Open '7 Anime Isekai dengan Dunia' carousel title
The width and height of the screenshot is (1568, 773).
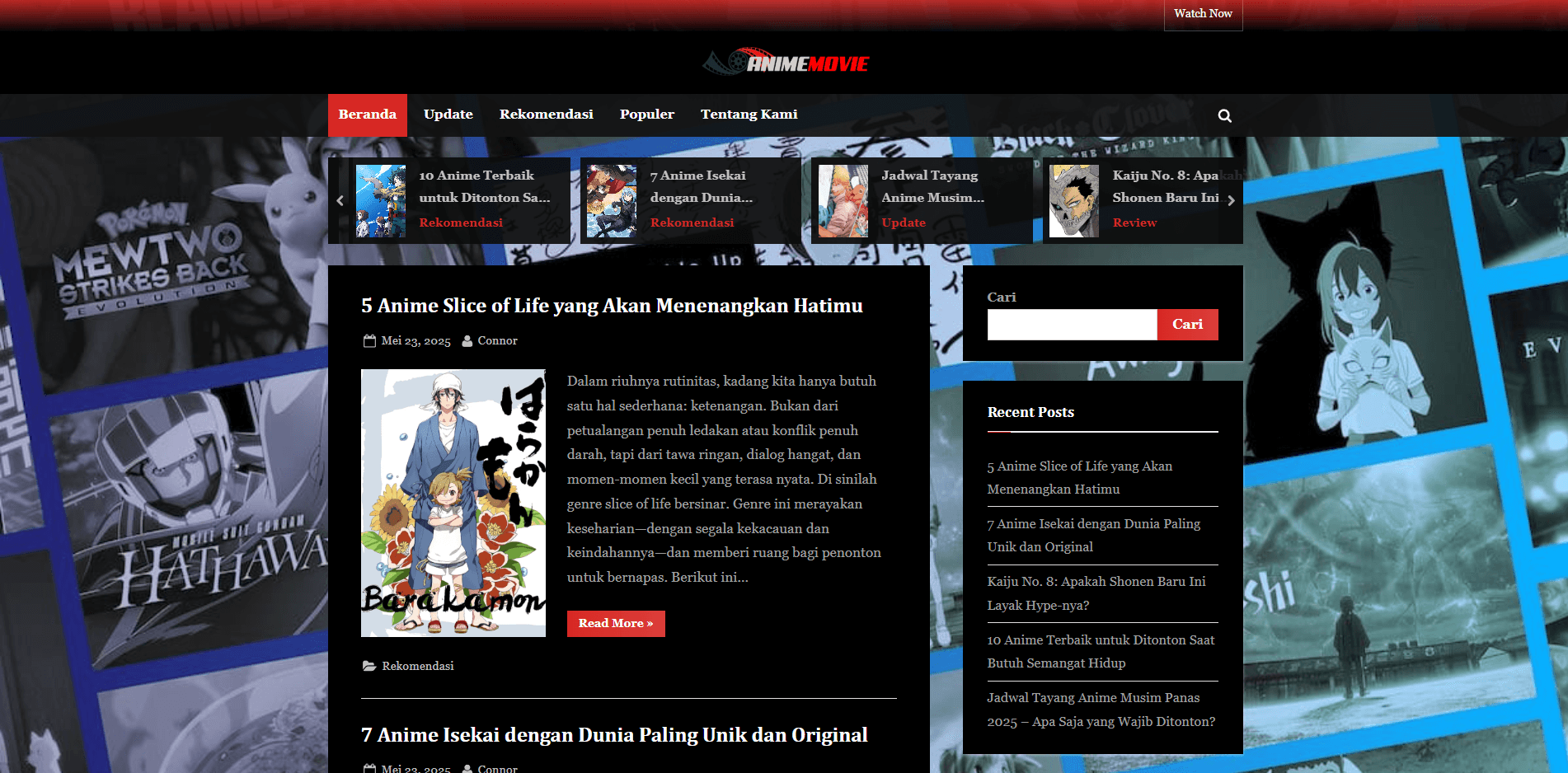tap(702, 186)
